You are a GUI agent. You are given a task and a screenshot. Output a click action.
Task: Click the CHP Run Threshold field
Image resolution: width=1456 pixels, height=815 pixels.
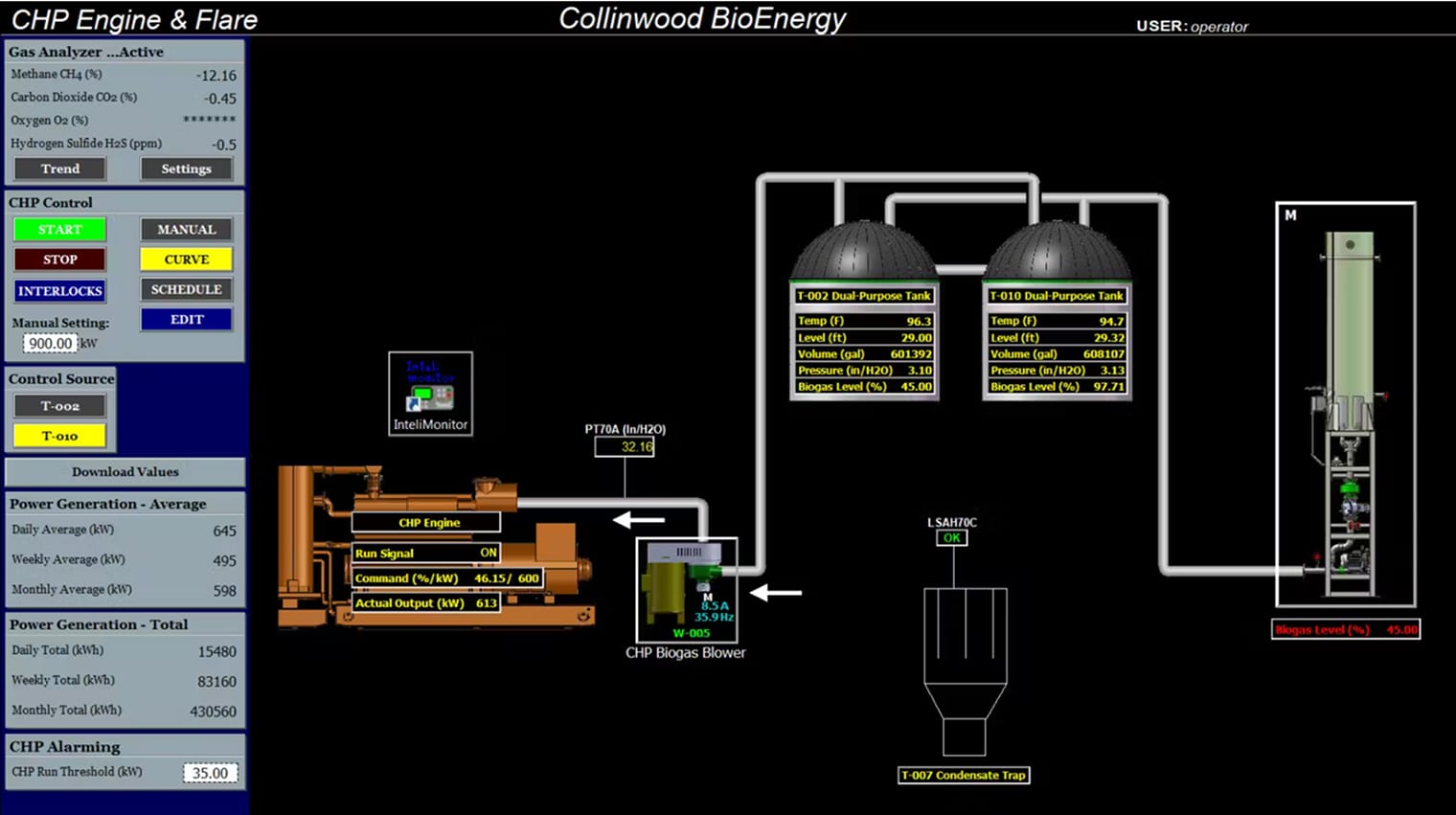pyautogui.click(x=210, y=773)
